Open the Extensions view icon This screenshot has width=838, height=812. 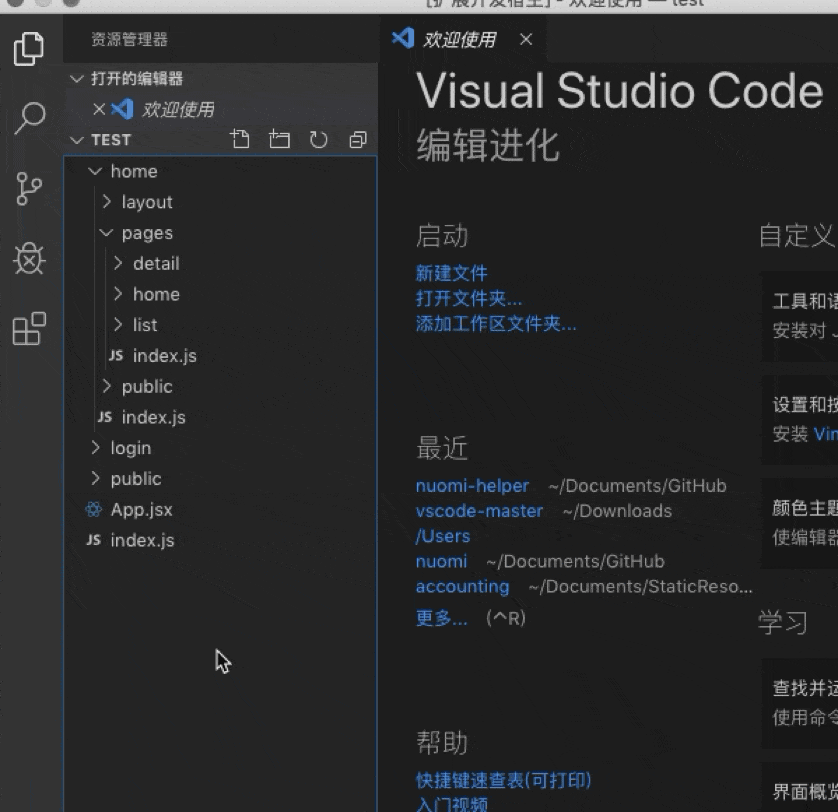[x=29, y=328]
